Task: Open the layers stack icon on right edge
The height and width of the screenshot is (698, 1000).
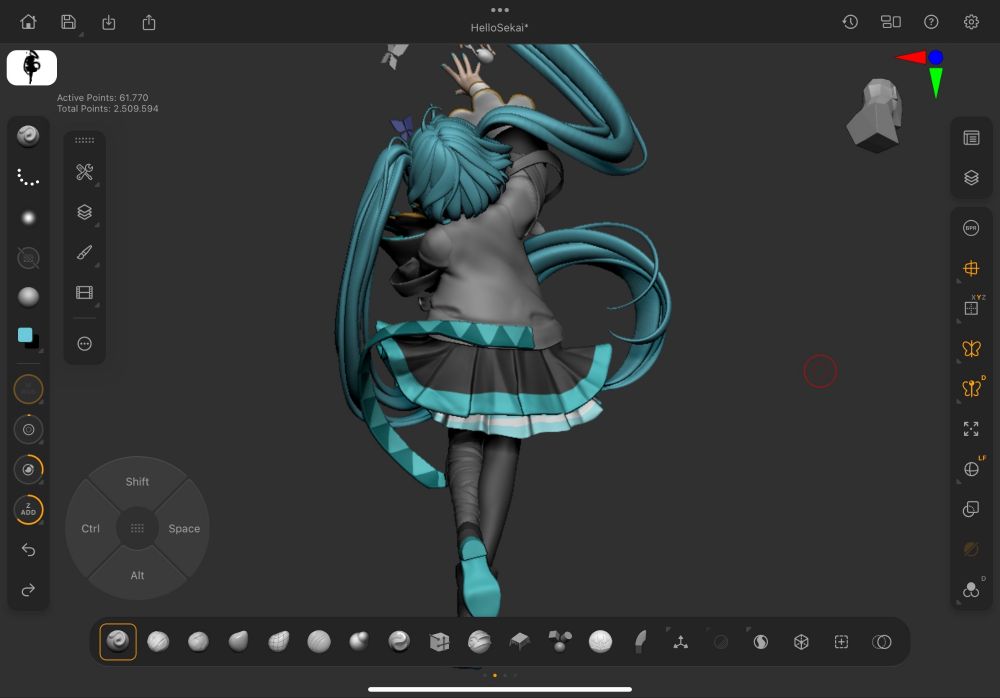Action: pyautogui.click(x=971, y=177)
